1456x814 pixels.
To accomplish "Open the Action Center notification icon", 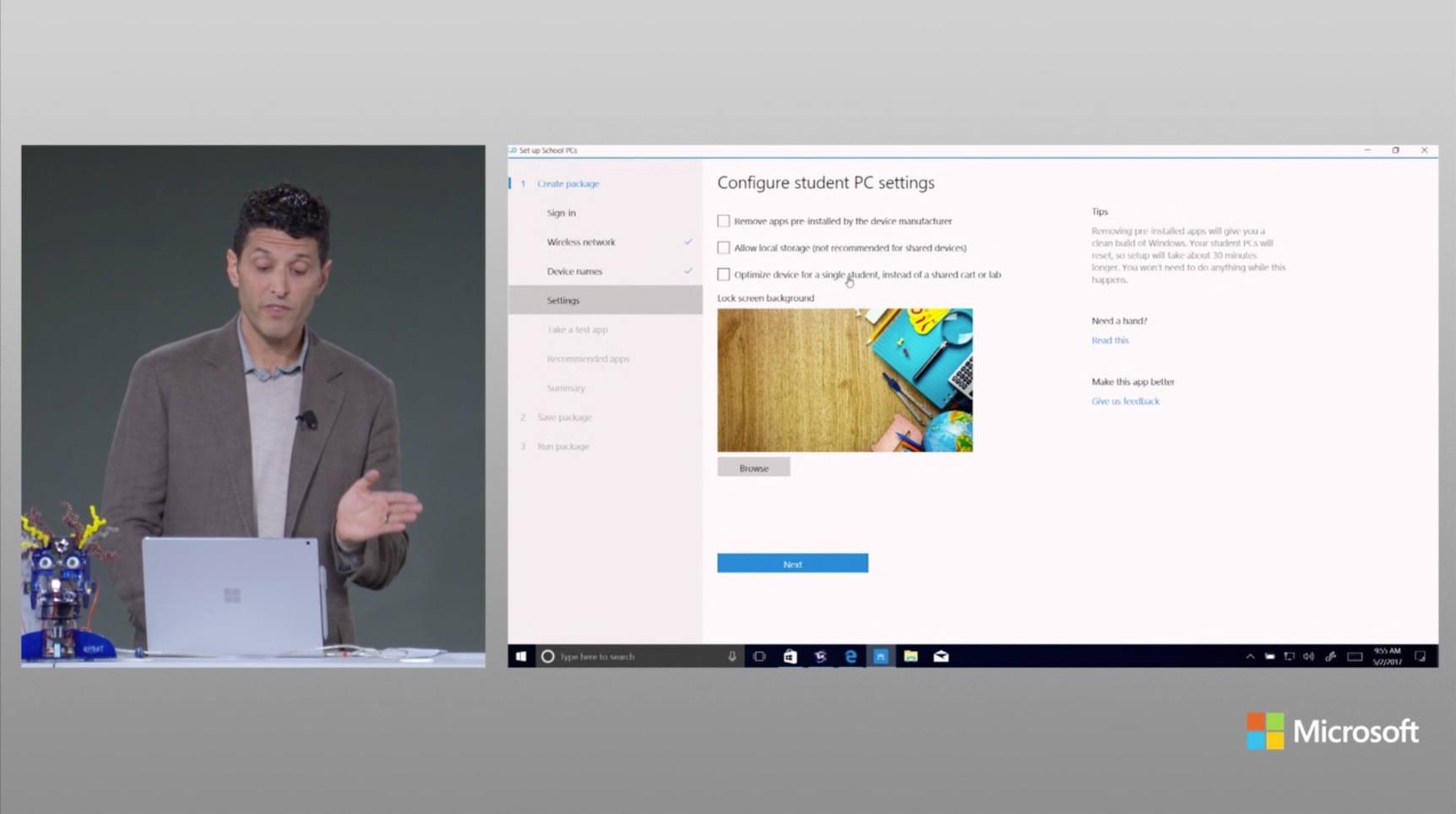I will (1420, 656).
